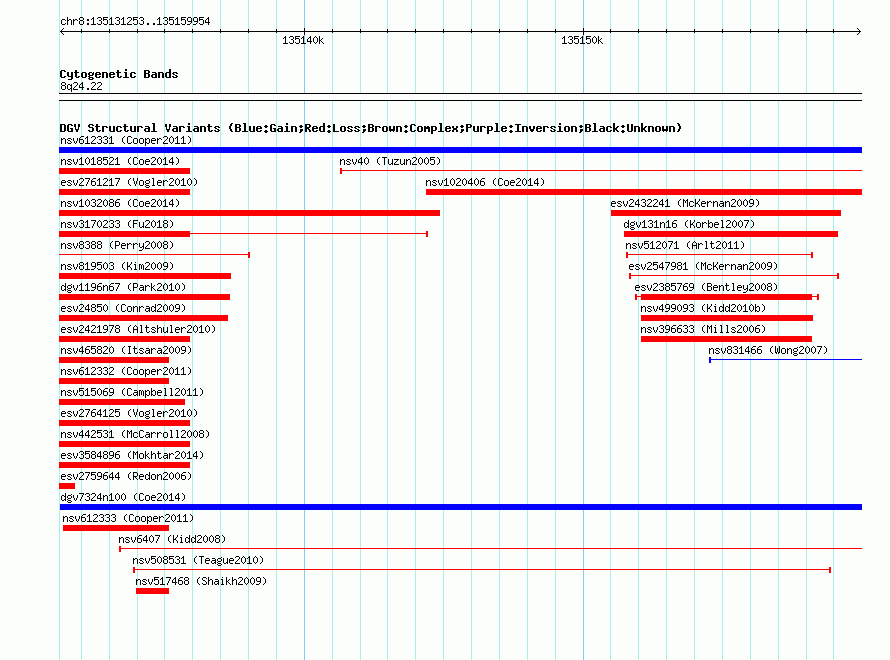Select the red bar under nsv1020406
Screen dimensions: 890x660
coord(644,192)
